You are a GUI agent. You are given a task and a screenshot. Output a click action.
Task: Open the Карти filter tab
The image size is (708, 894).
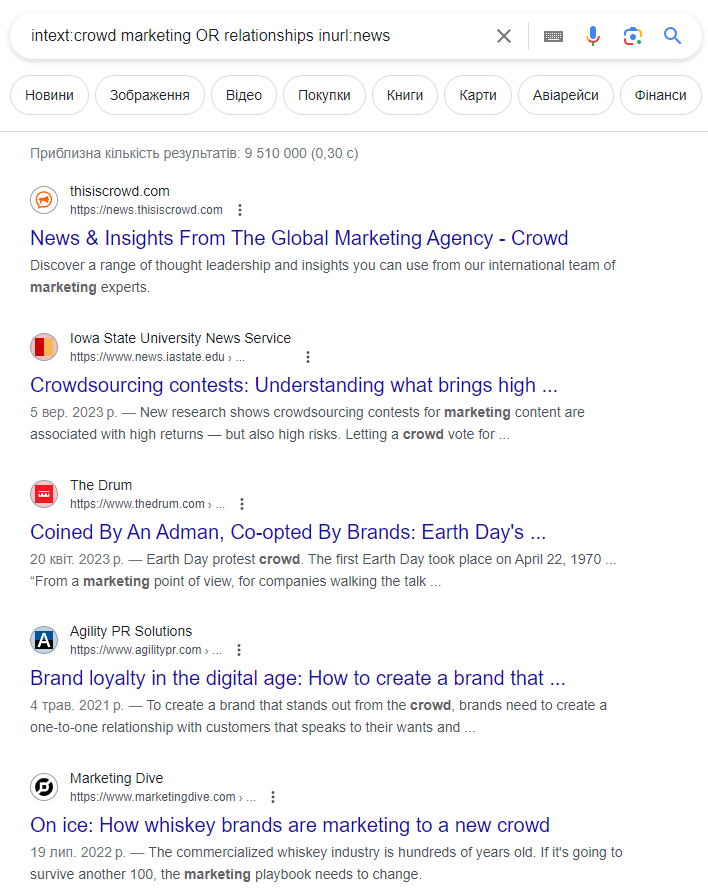click(x=478, y=95)
